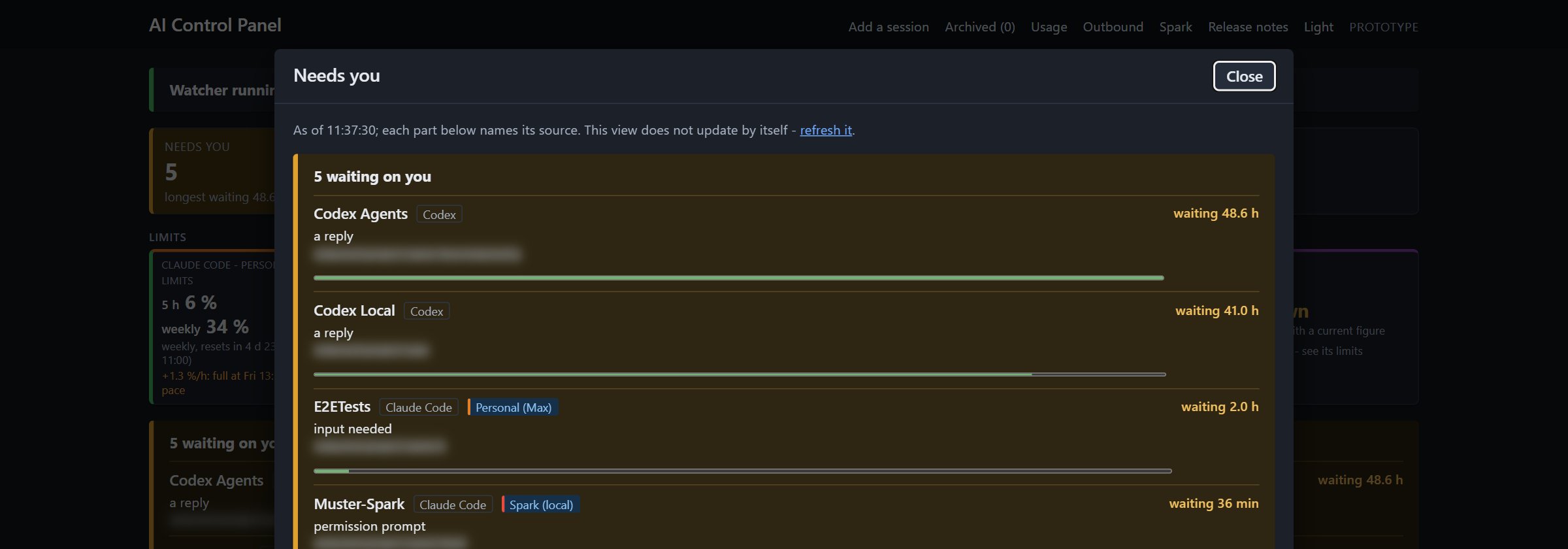The width and height of the screenshot is (1568, 549).
Task: Open Add a session
Action: [x=889, y=27]
